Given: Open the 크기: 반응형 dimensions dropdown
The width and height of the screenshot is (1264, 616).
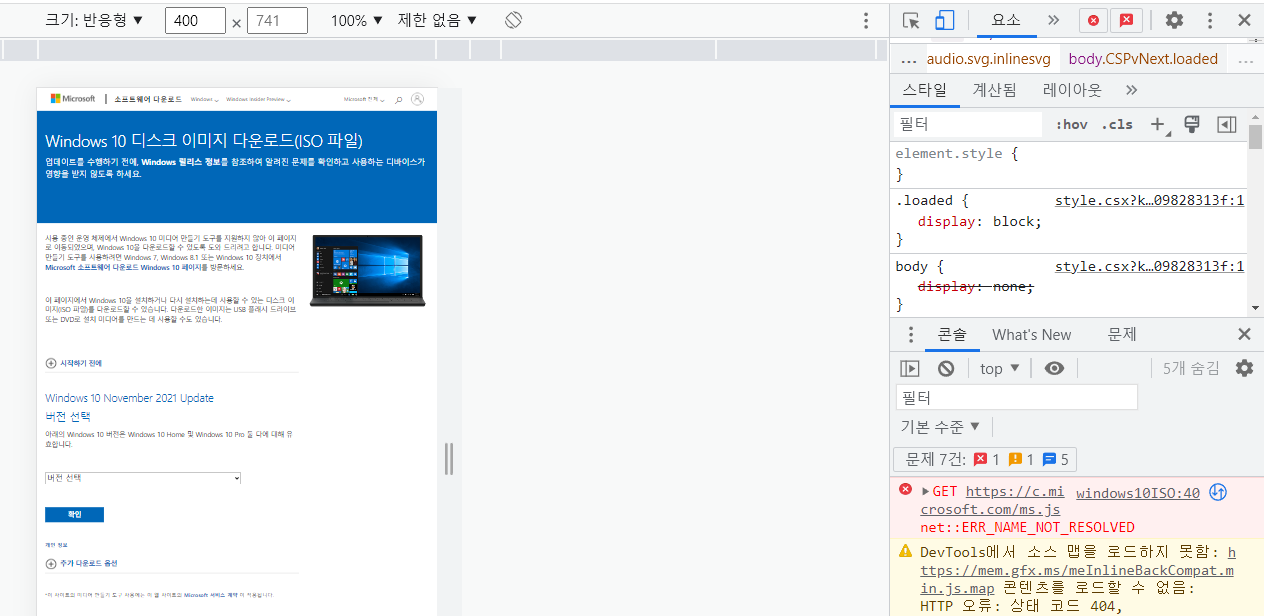Looking at the screenshot, I should tap(95, 20).
